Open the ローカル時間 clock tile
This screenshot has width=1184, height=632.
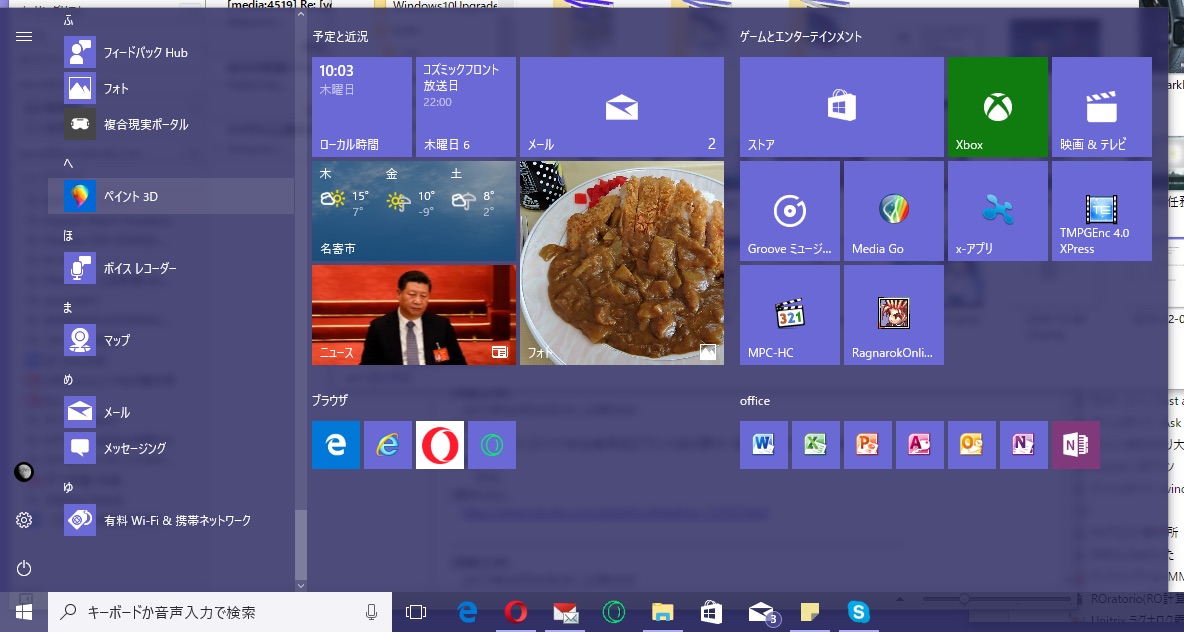coord(362,107)
